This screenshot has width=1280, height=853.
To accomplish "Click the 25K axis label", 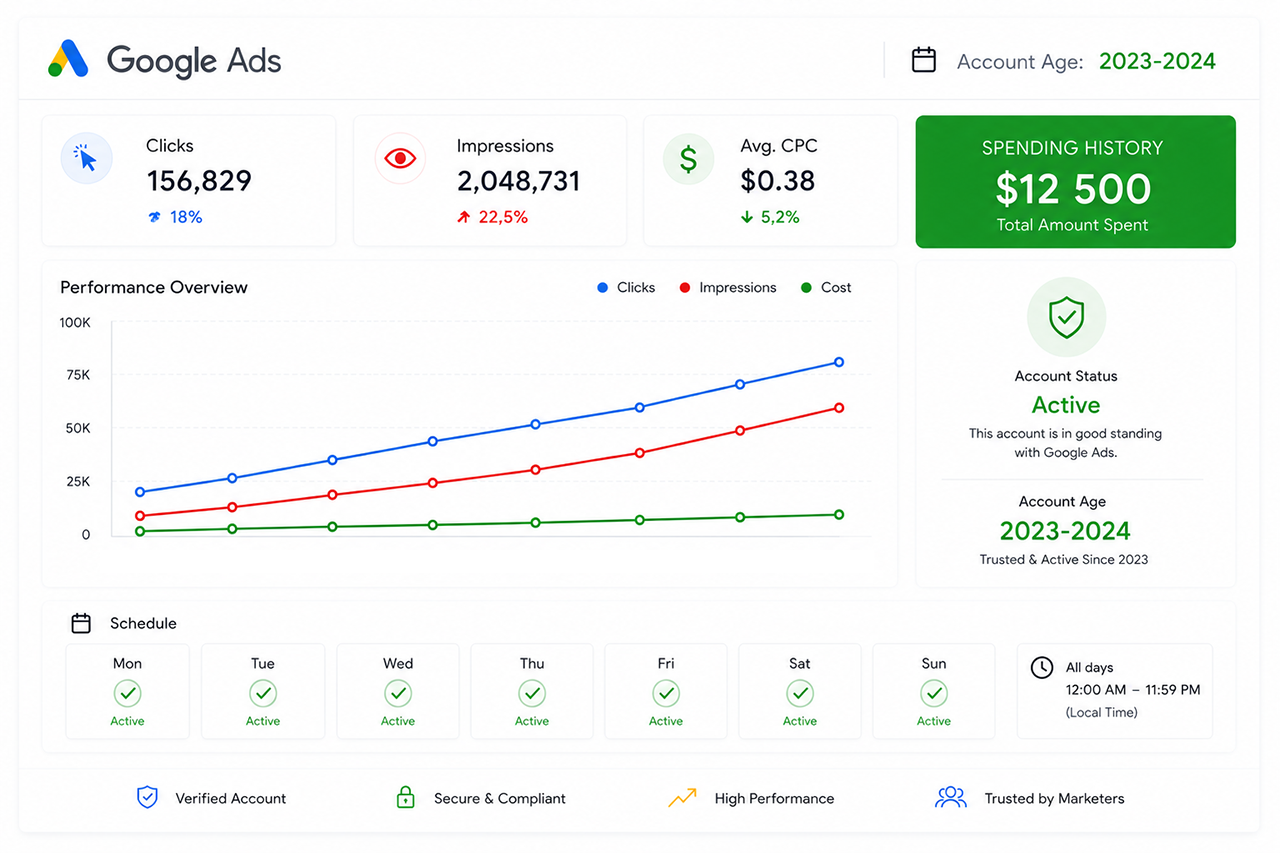I will tap(77, 481).
